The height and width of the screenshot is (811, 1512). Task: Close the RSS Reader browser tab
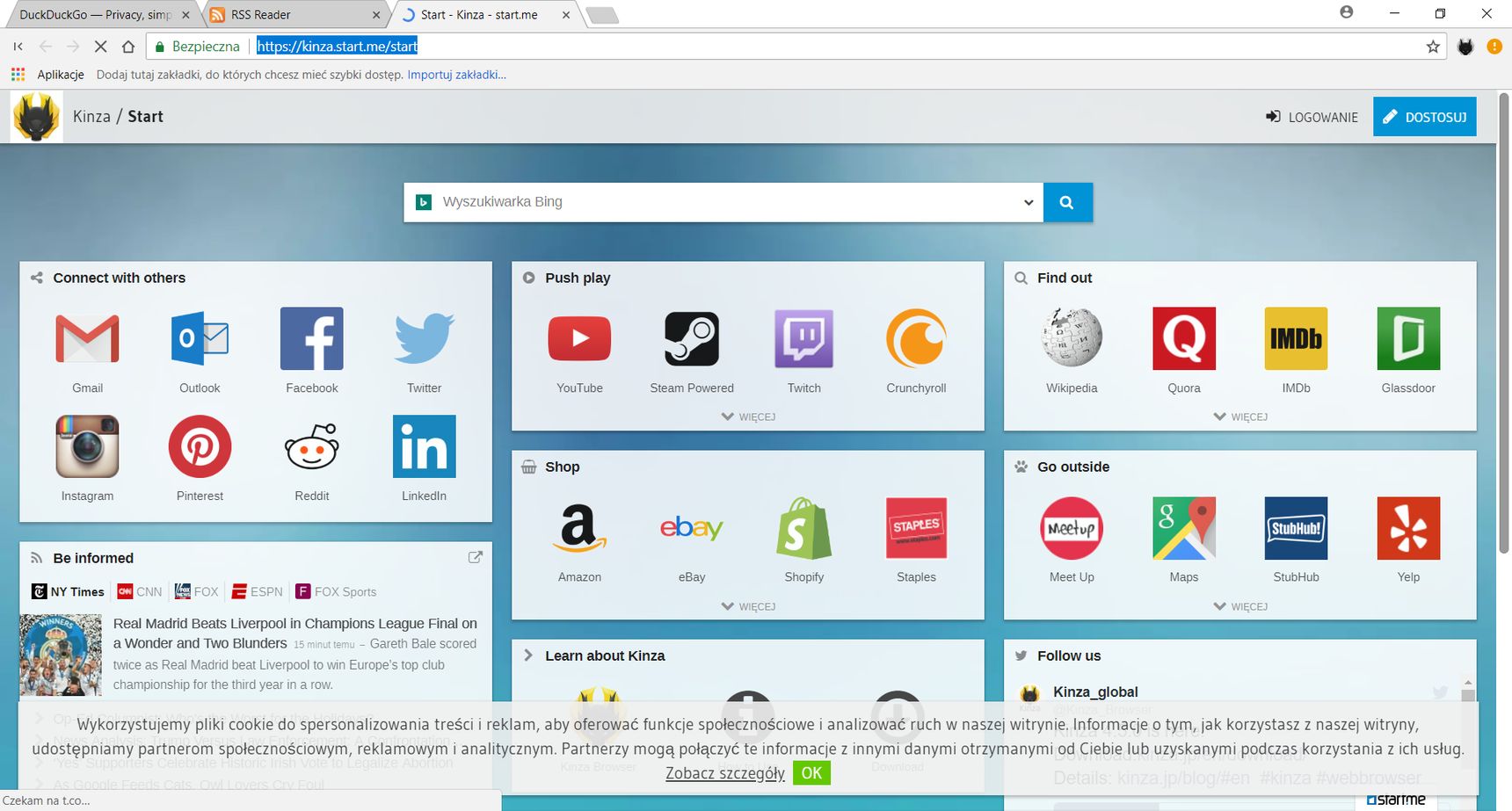point(376,15)
